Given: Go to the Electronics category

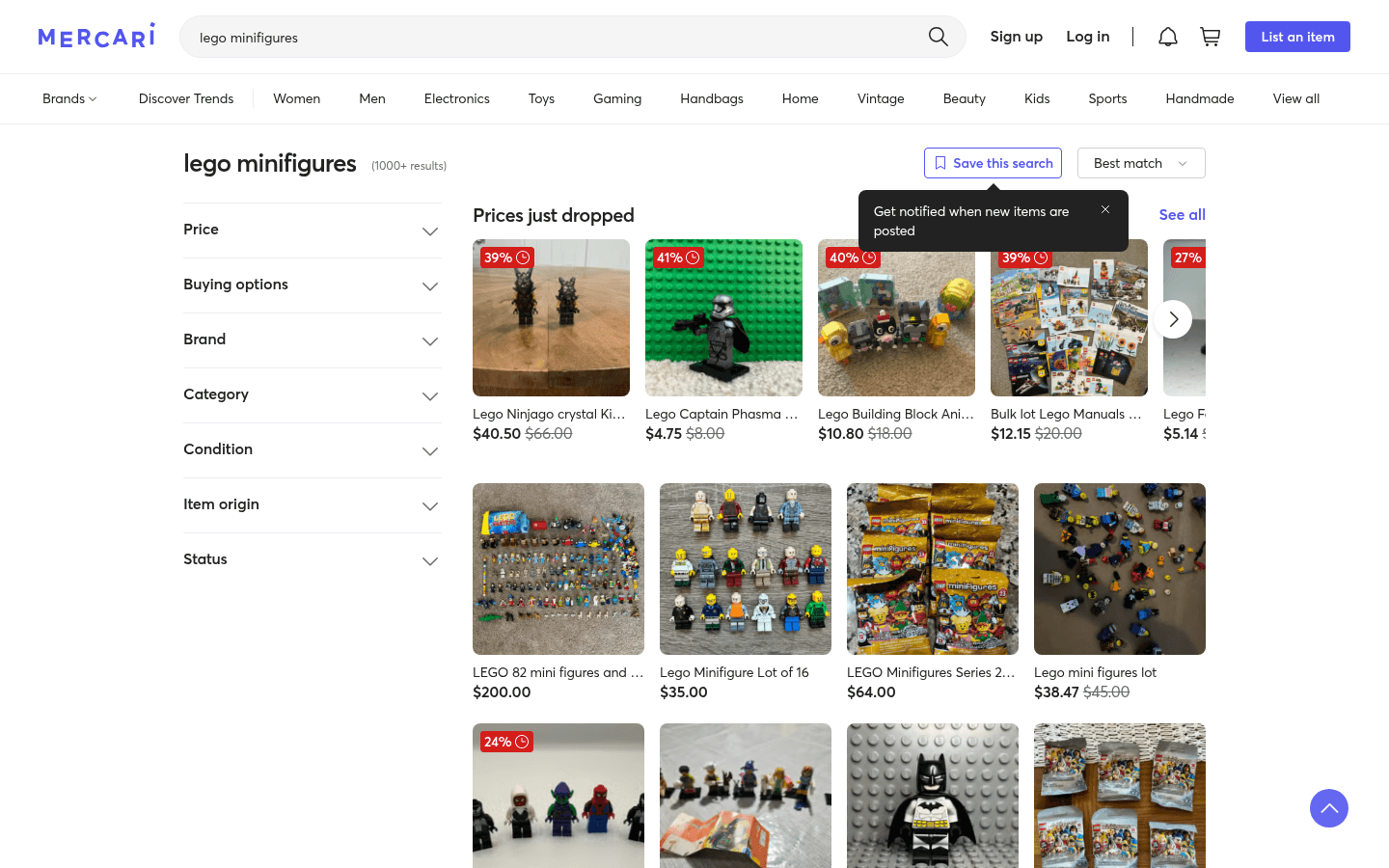Looking at the screenshot, I should [x=457, y=98].
